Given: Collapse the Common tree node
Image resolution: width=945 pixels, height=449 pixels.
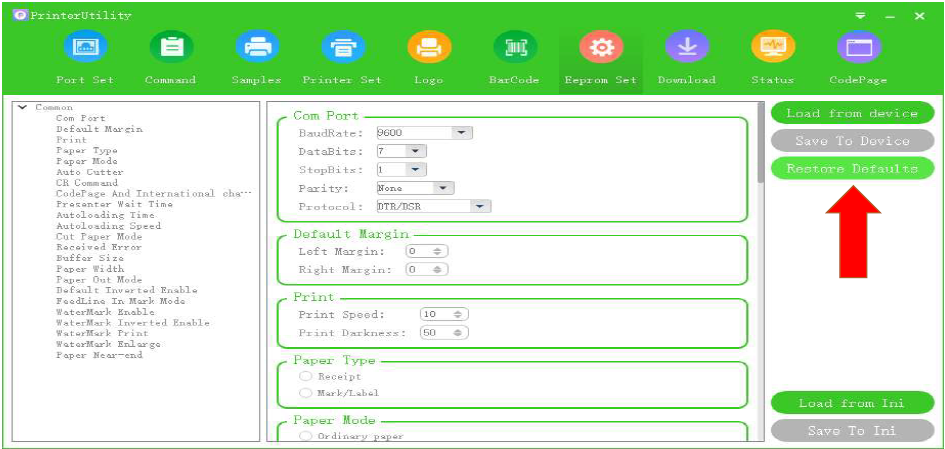Looking at the screenshot, I should [x=23, y=107].
